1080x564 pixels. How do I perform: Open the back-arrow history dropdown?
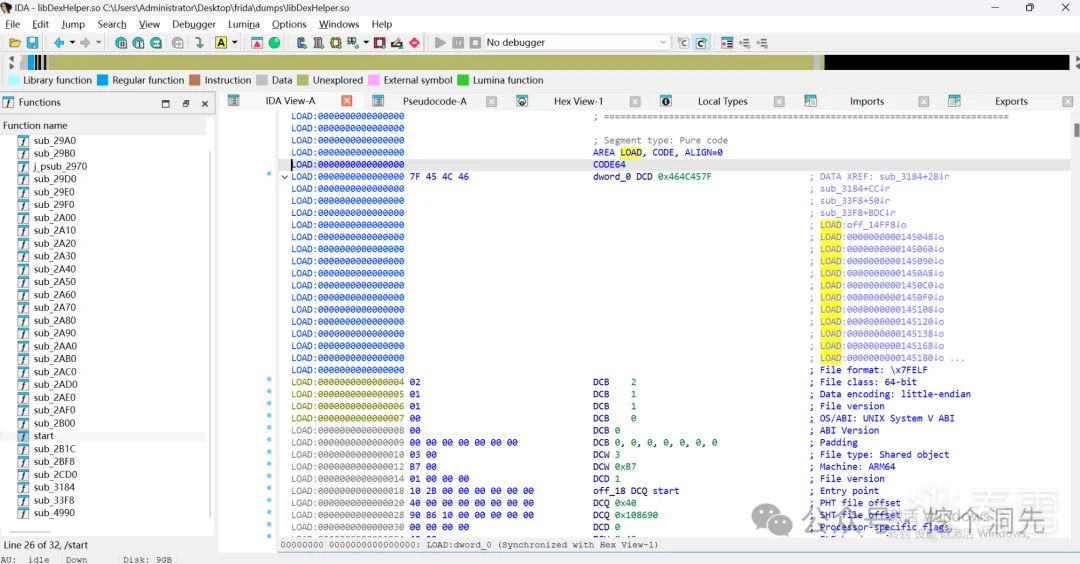point(72,43)
